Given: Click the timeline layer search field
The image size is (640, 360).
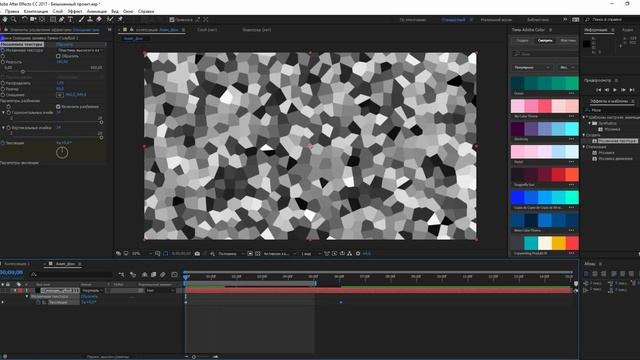Looking at the screenshot, I should (71, 275).
